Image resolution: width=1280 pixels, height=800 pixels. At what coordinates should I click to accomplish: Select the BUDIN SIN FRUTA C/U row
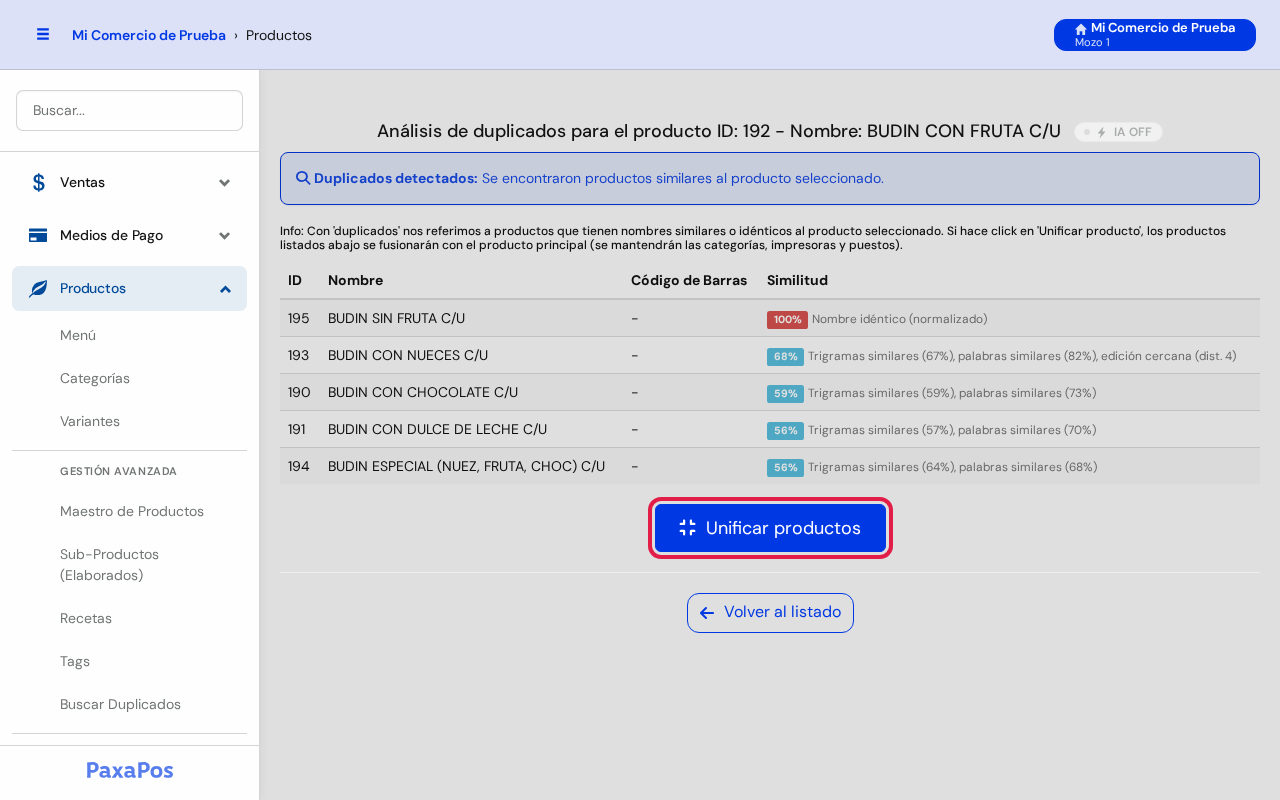[770, 318]
